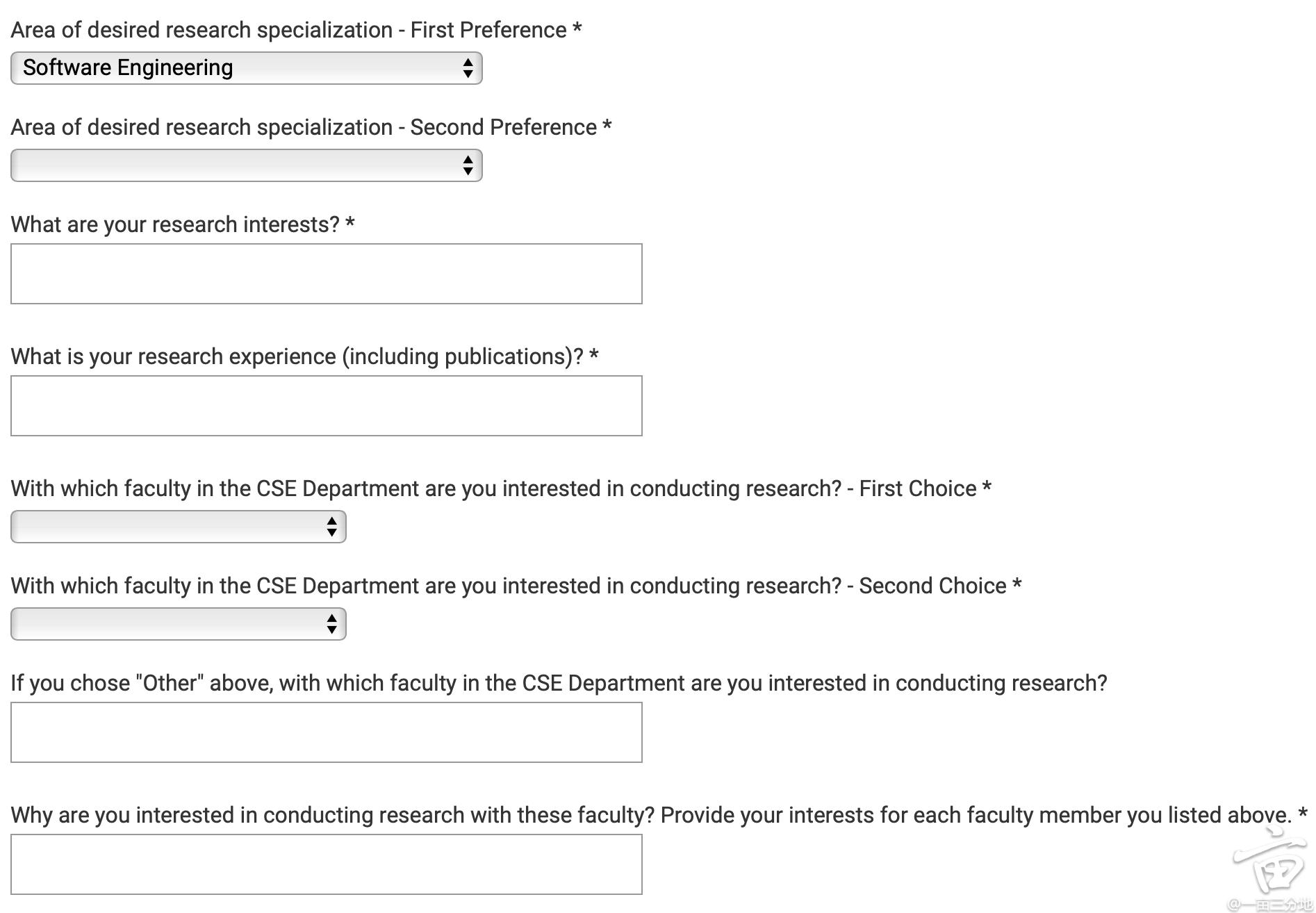
Task: Click the up-down arrows of Second Choice faculty select
Action: coord(331,624)
